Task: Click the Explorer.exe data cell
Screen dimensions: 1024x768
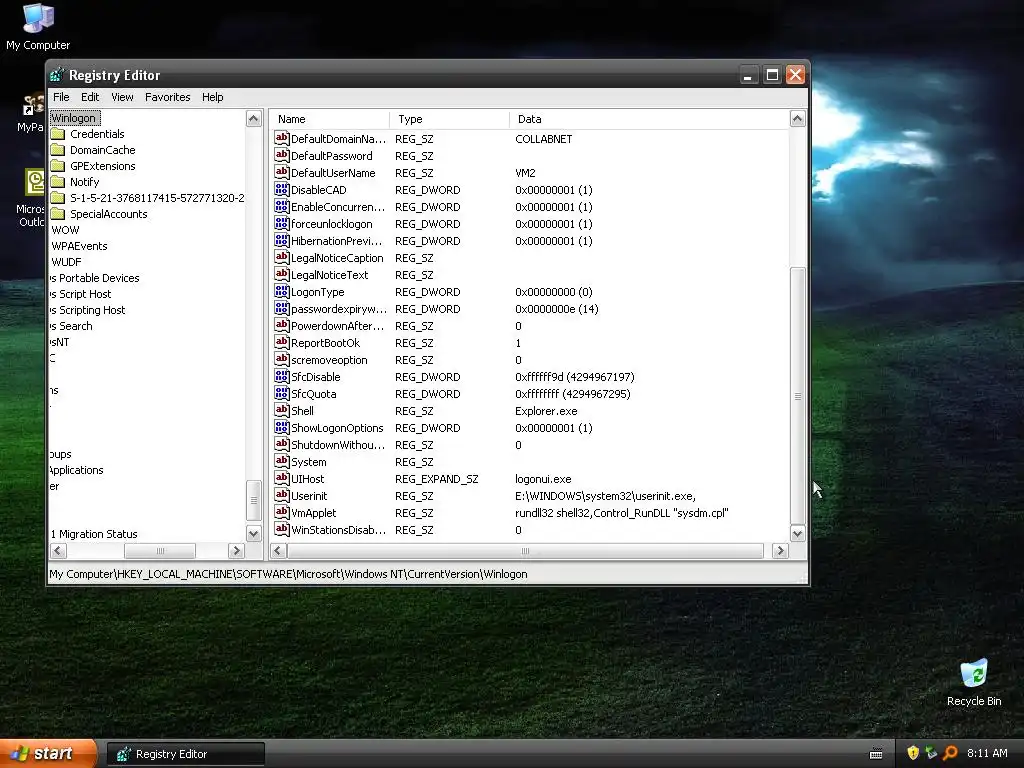Action: click(546, 411)
